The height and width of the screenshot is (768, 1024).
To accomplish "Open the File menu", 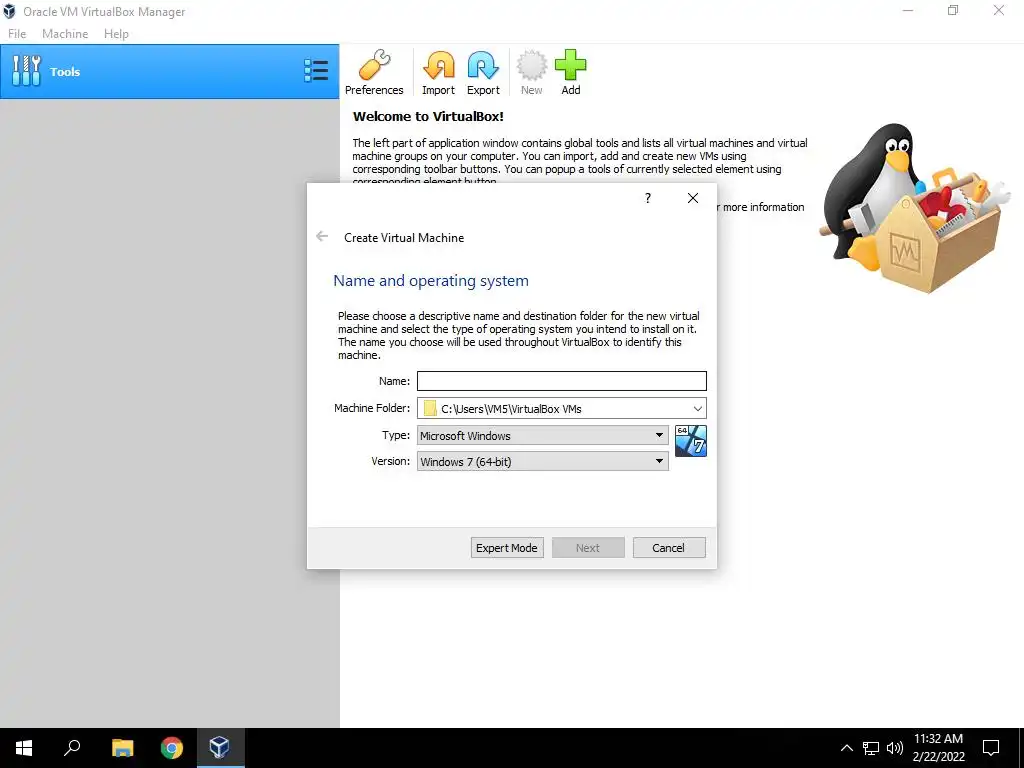I will click(x=17, y=33).
